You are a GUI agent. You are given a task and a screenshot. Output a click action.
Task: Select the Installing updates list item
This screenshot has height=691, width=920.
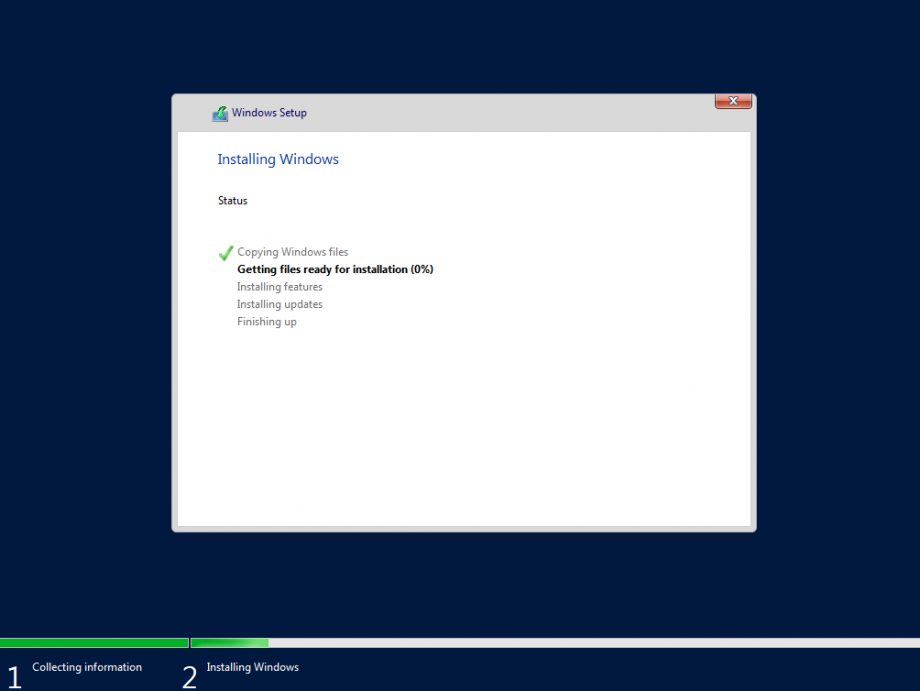coord(279,304)
